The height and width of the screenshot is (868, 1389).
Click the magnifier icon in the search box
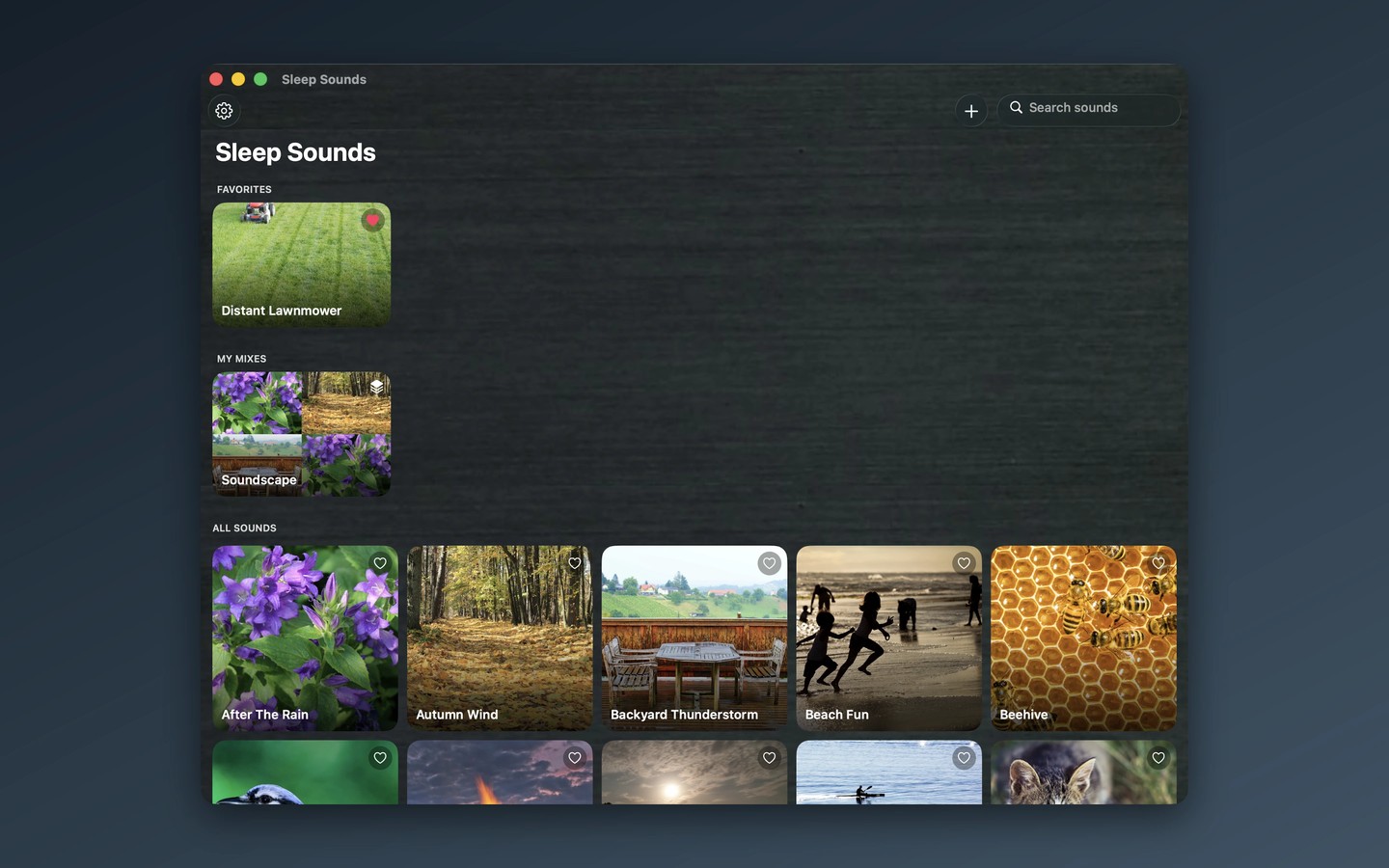(1016, 108)
